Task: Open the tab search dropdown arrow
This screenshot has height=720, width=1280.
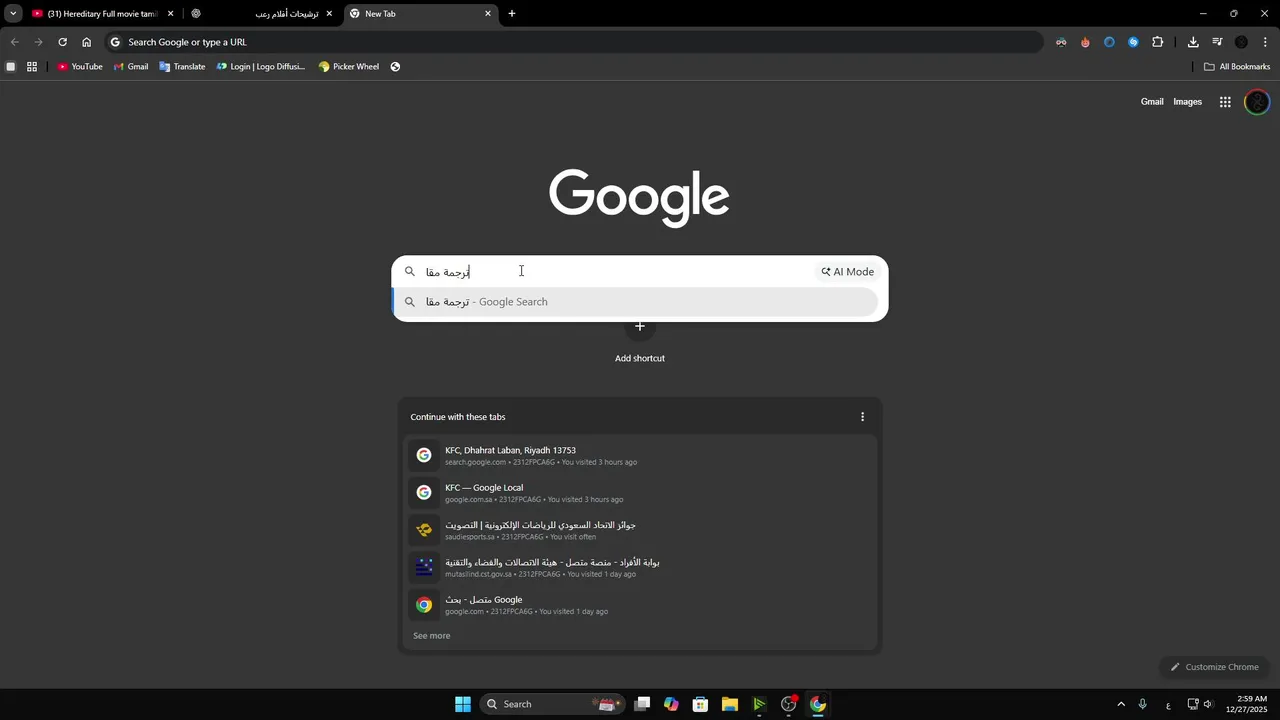Action: [x=13, y=14]
